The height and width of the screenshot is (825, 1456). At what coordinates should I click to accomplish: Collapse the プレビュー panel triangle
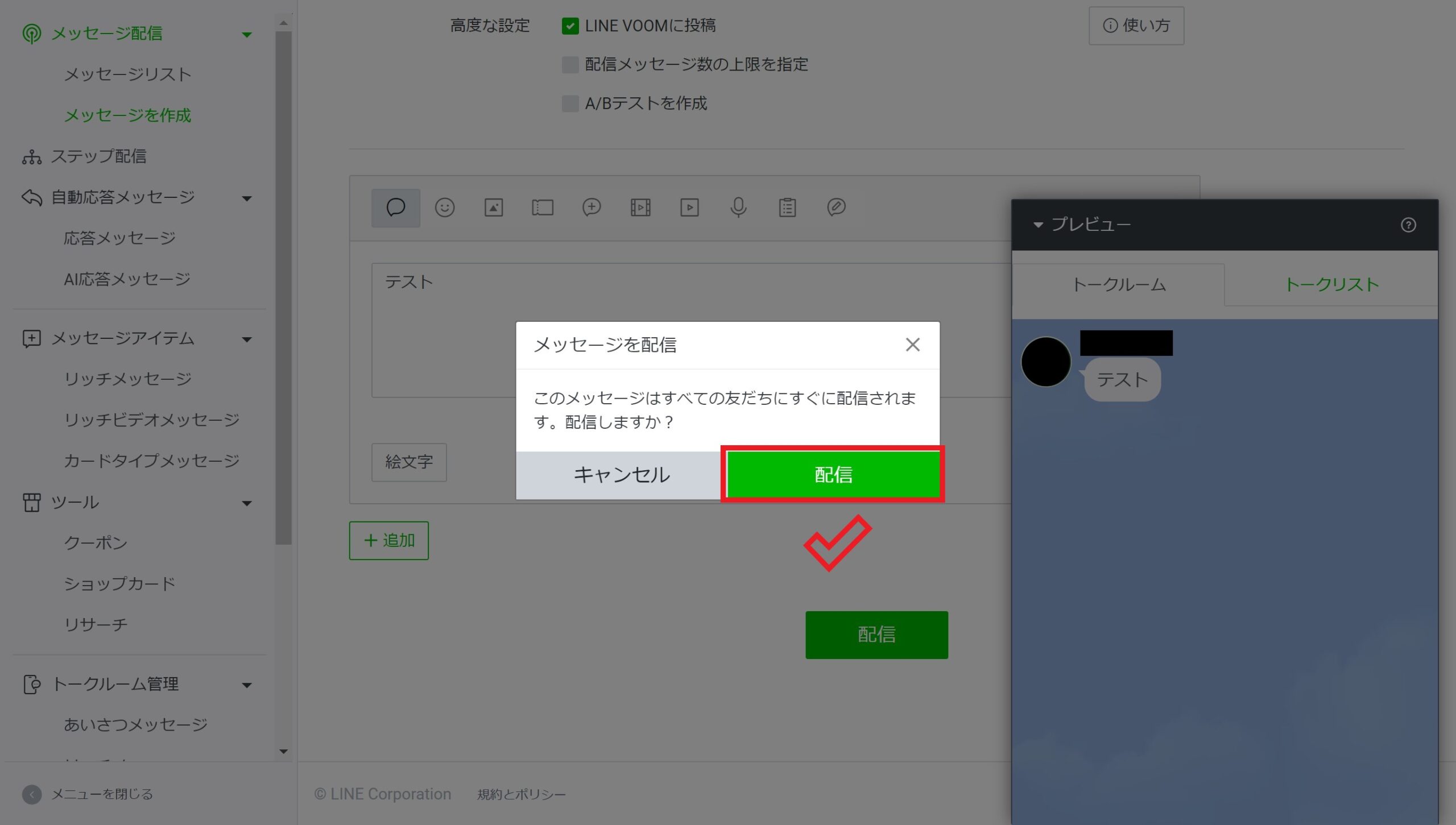tap(1038, 225)
